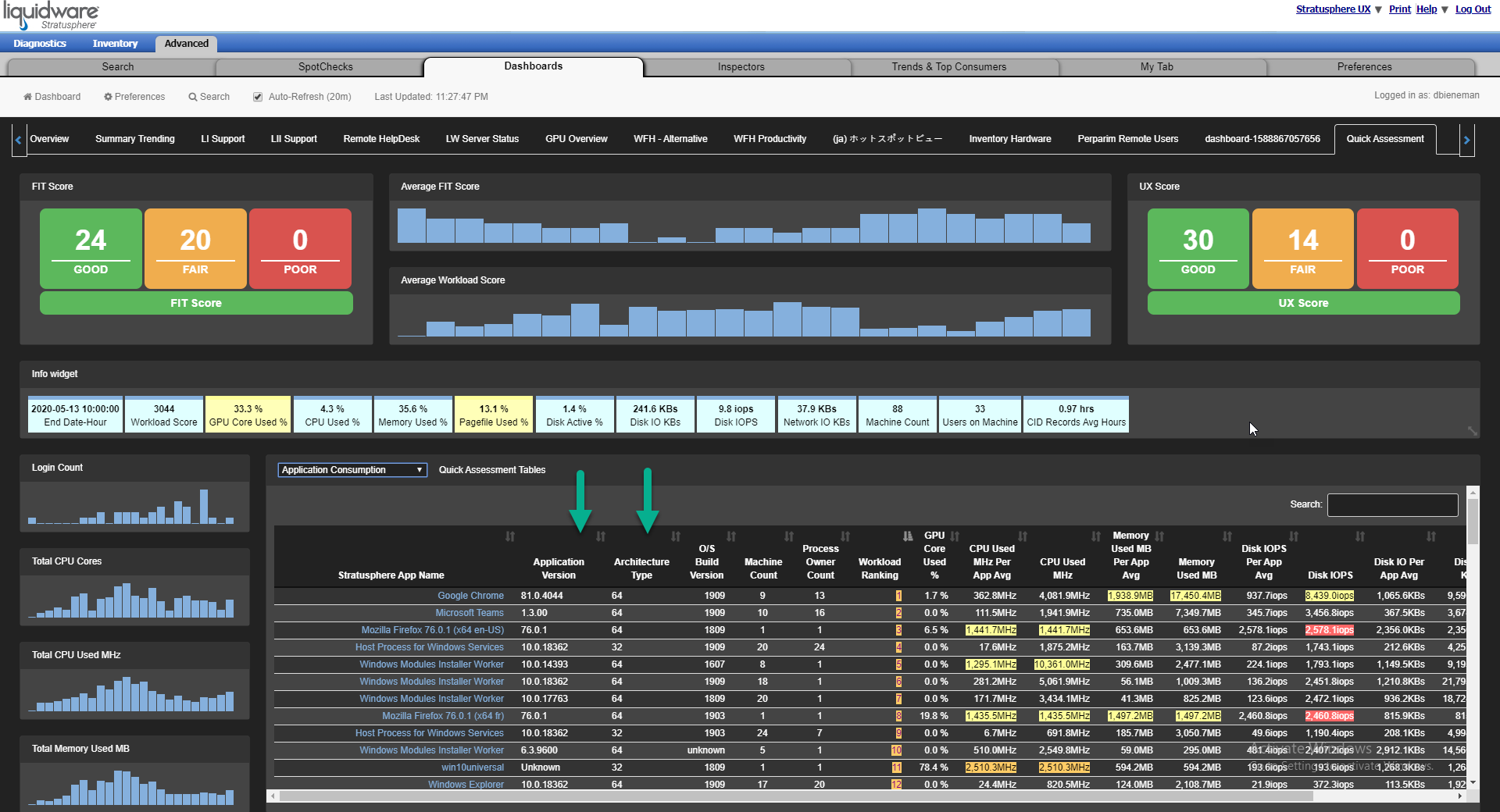Click the Dashboard home icon
The height and width of the screenshot is (812, 1500).
click(x=27, y=97)
